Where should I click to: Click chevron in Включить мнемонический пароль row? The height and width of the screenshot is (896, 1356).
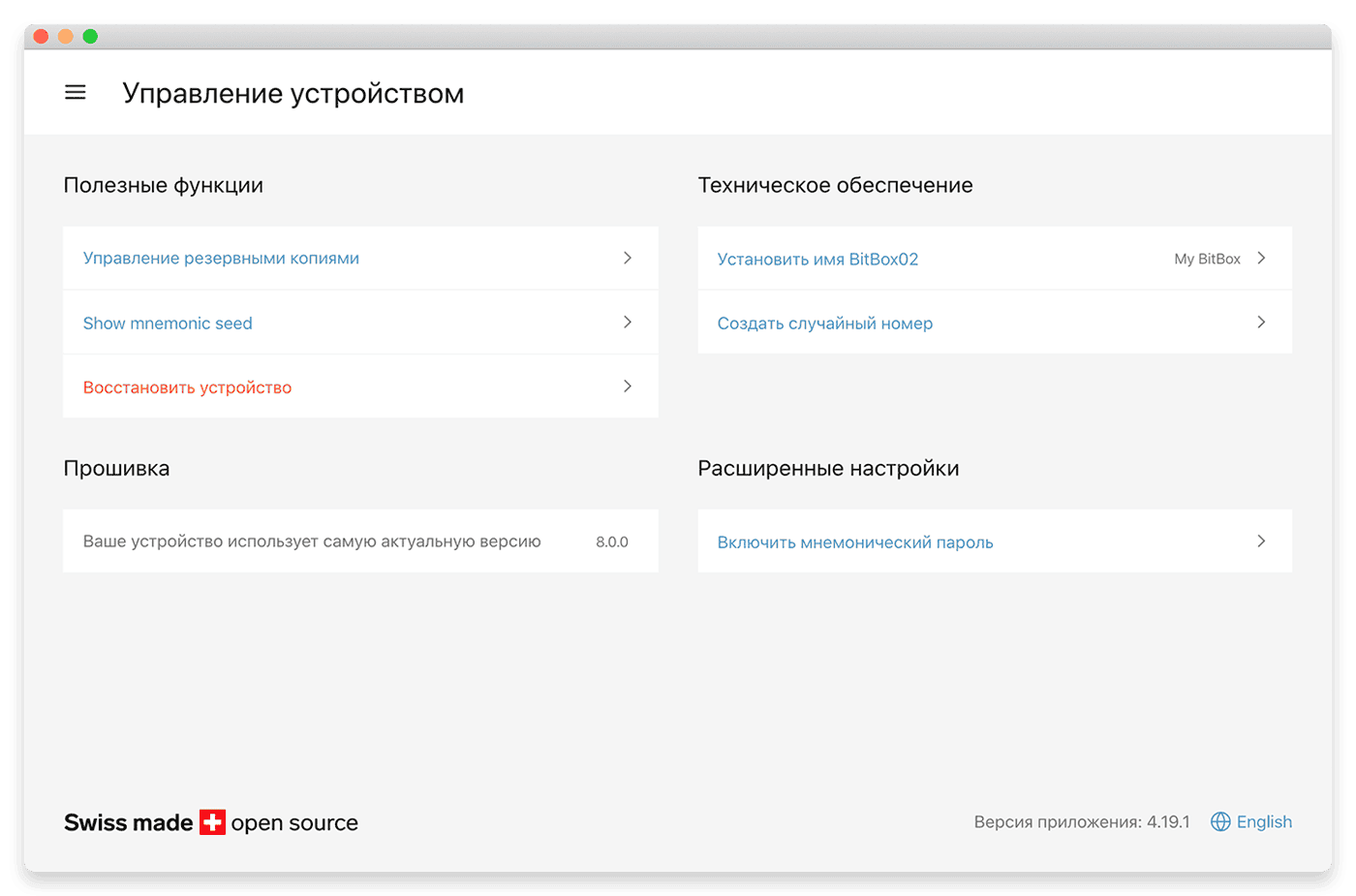[x=1261, y=541]
